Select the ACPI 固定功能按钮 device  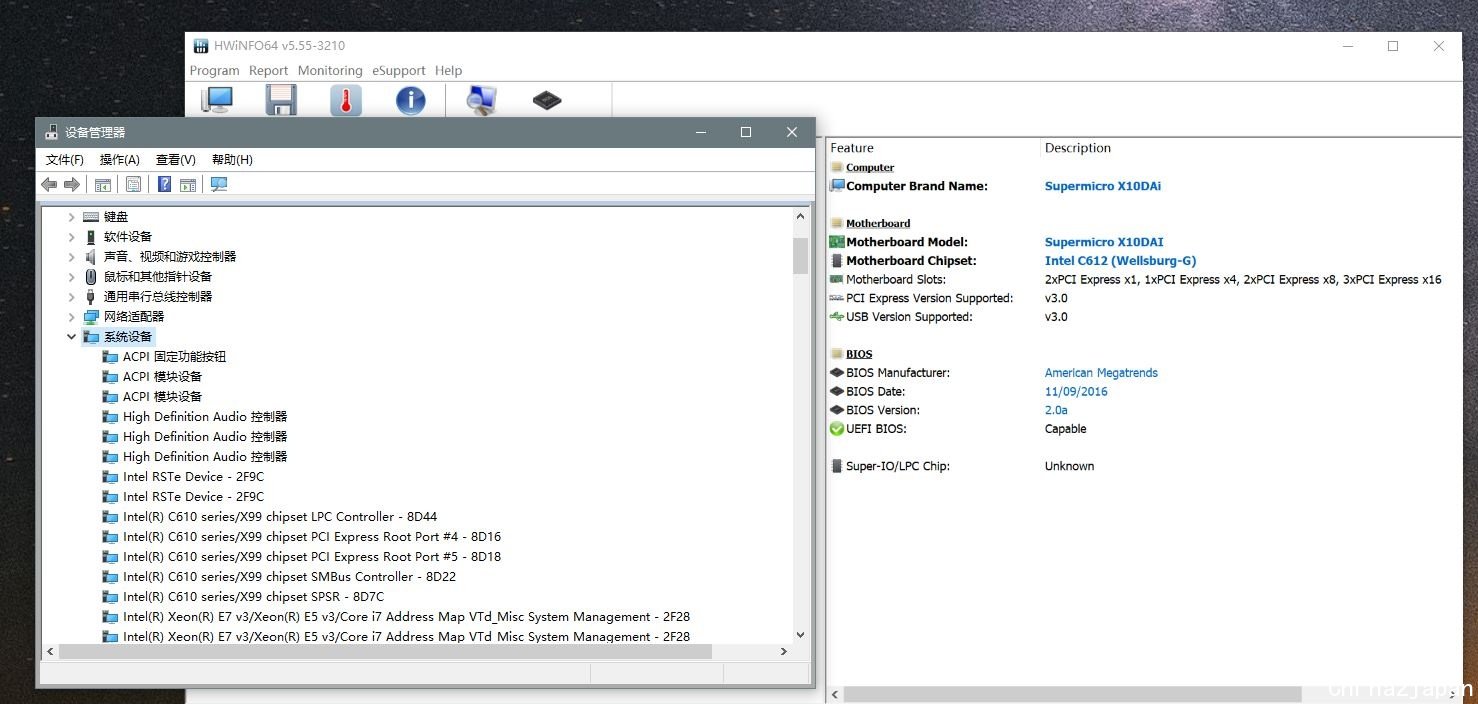[x=174, y=357]
